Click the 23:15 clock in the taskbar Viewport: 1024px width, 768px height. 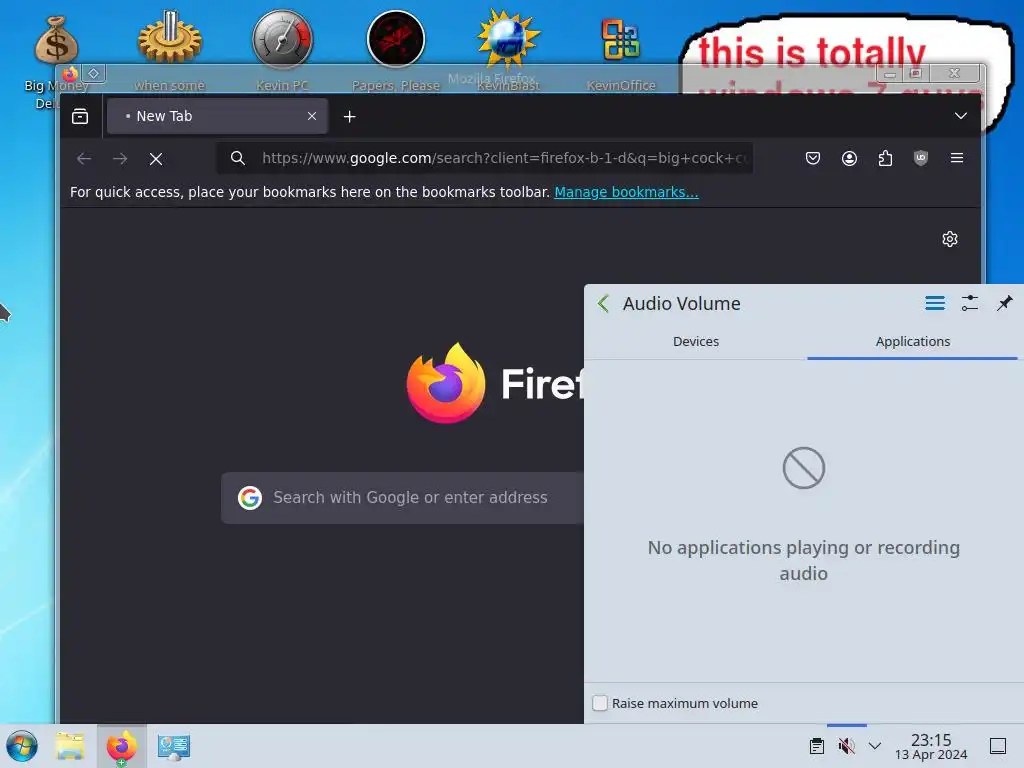tap(931, 746)
